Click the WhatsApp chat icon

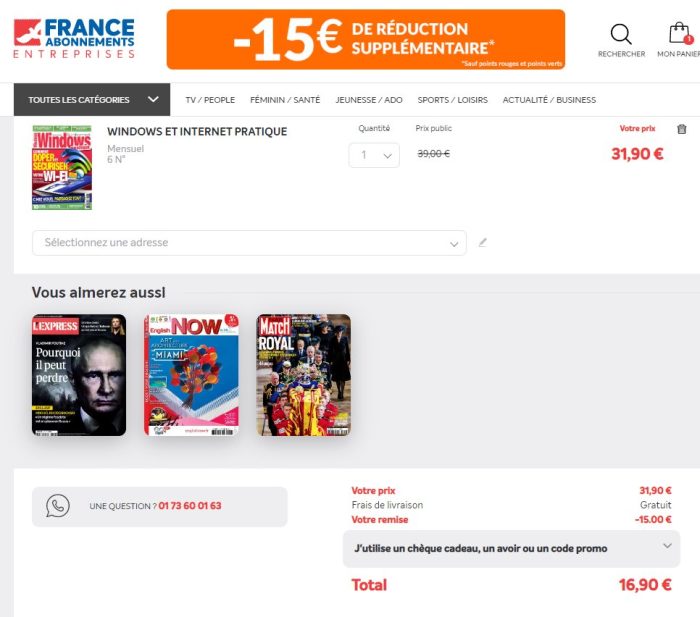point(58,506)
